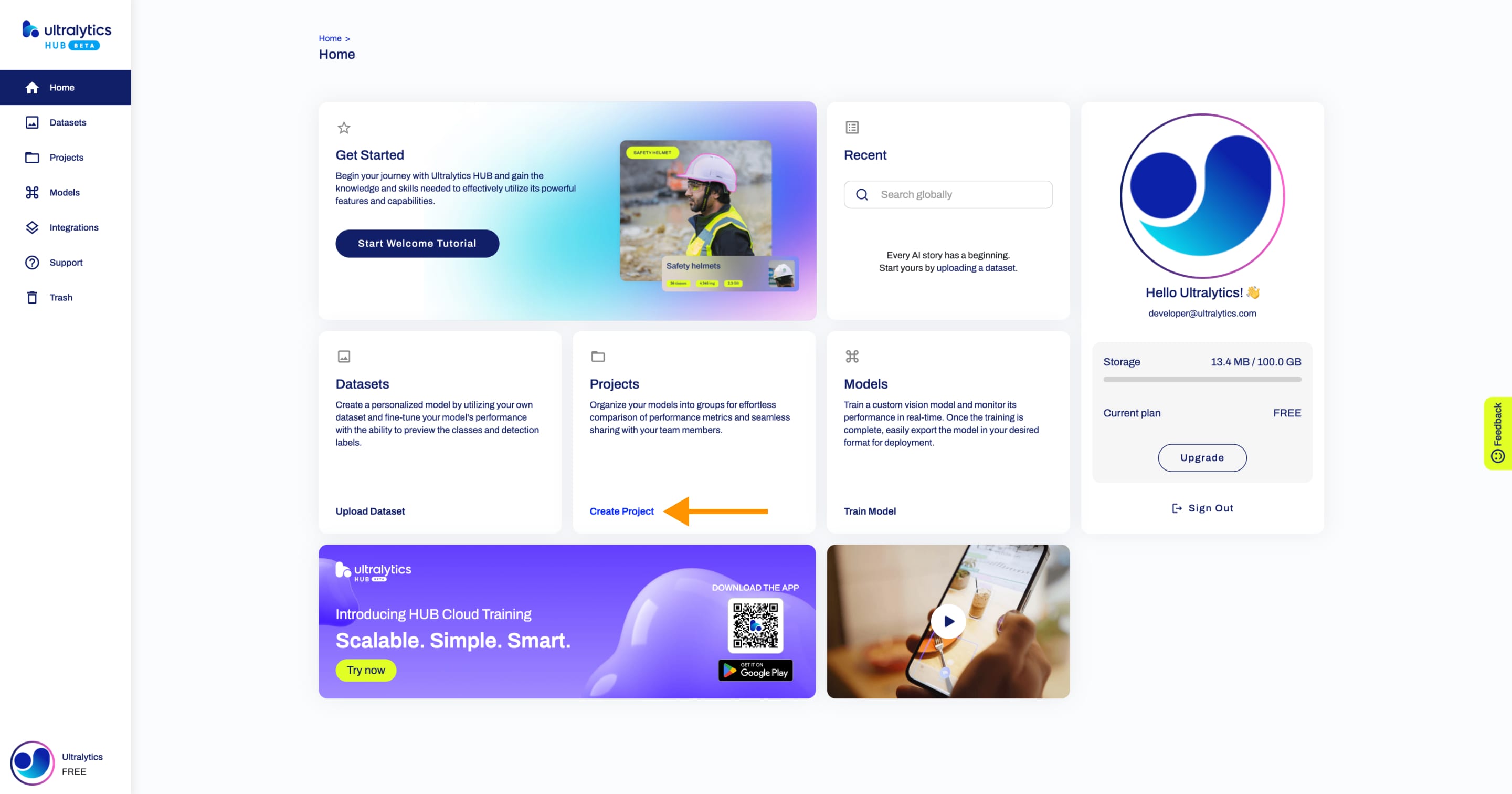
Task: Click the Home icon in sidebar
Action: (x=31, y=87)
